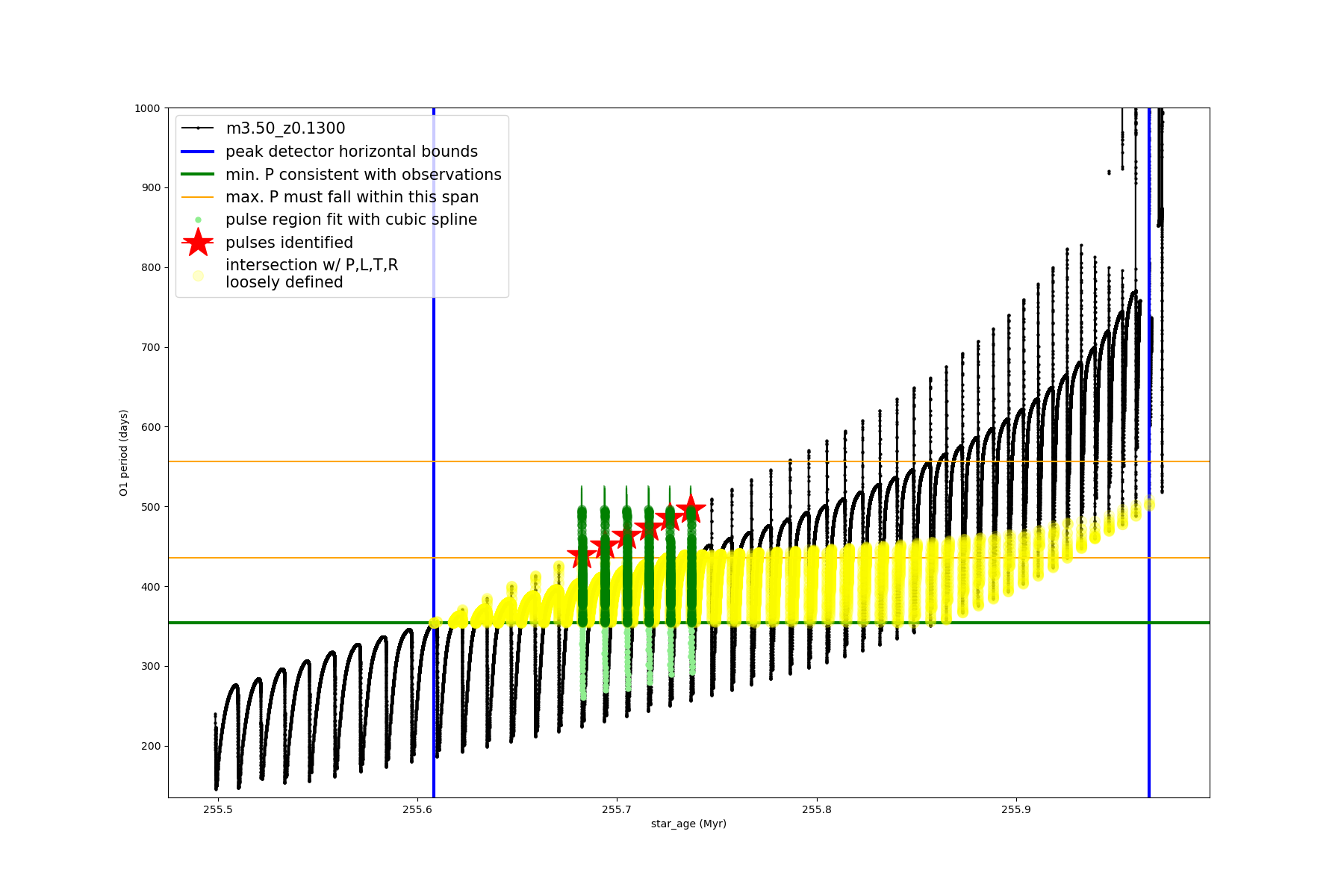Viewport: 1344px width, 896px height.
Task: Click 'pulse region fit with cubic spline' label
Action: coord(351,220)
